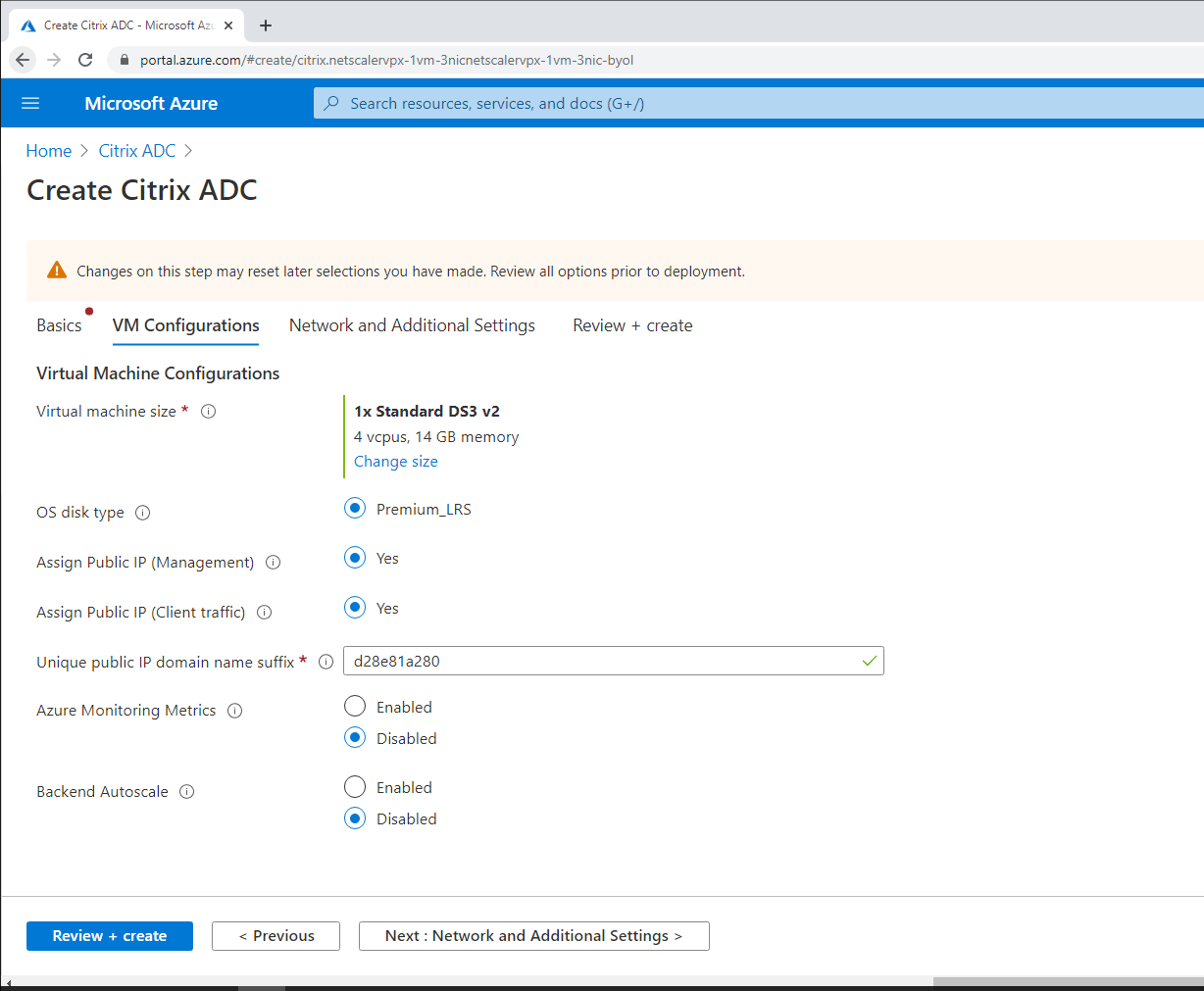Click the domain name suffix info icon

pyautogui.click(x=326, y=662)
